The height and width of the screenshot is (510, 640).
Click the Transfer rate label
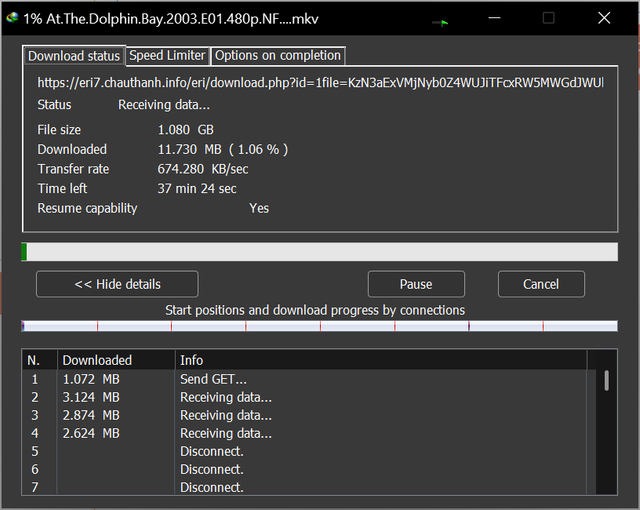pos(73,169)
